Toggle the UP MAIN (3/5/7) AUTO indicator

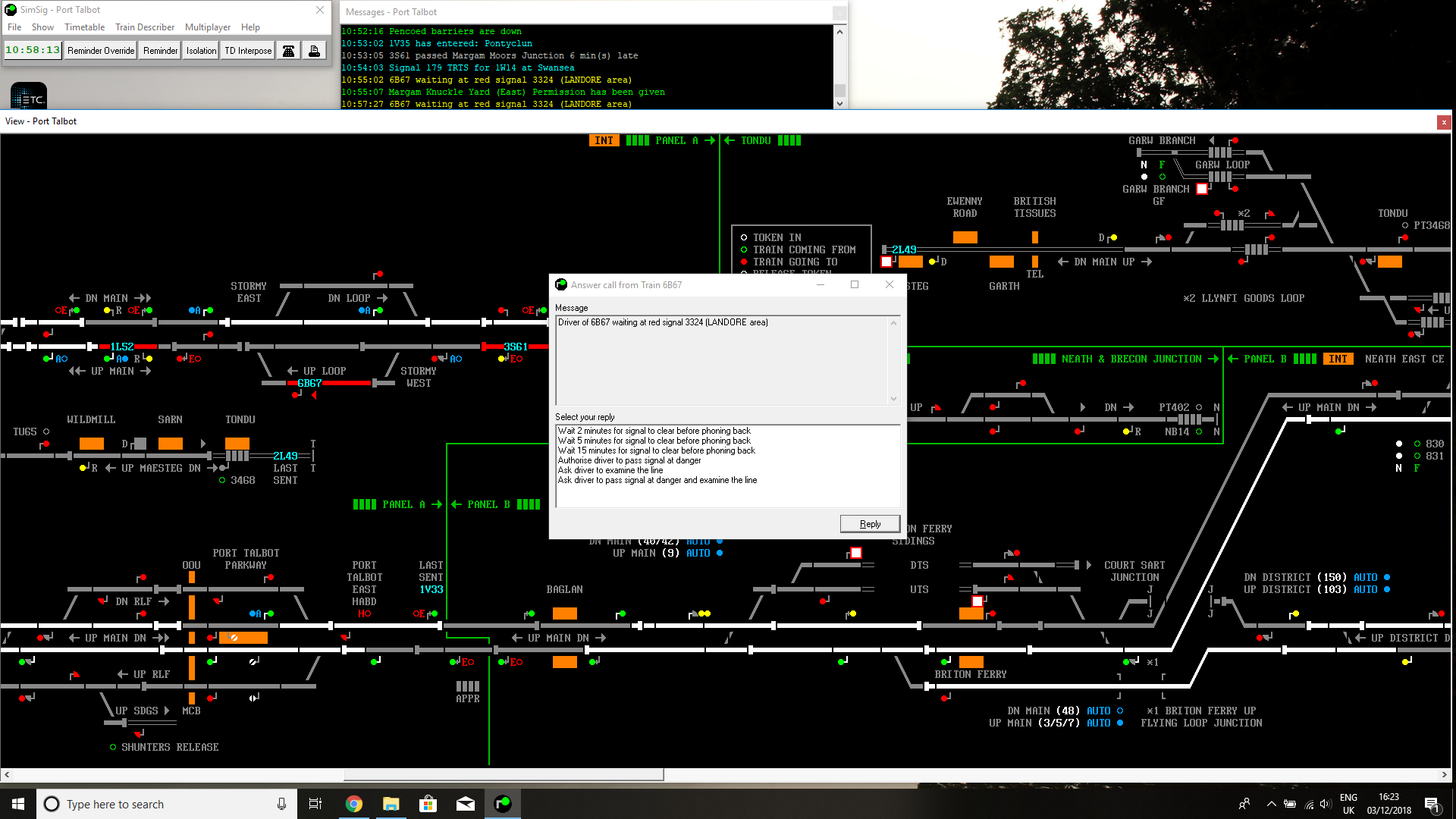click(1119, 723)
